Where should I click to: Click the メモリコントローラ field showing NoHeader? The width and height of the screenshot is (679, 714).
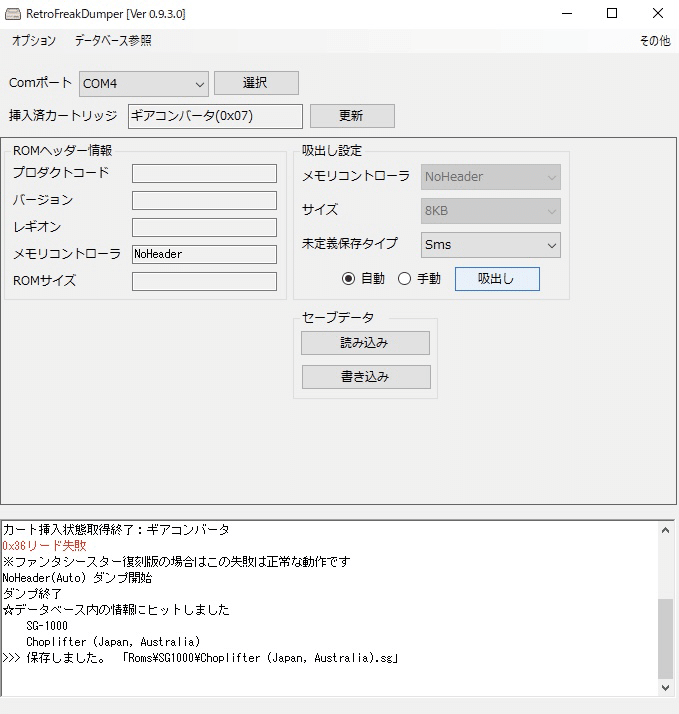coord(204,254)
